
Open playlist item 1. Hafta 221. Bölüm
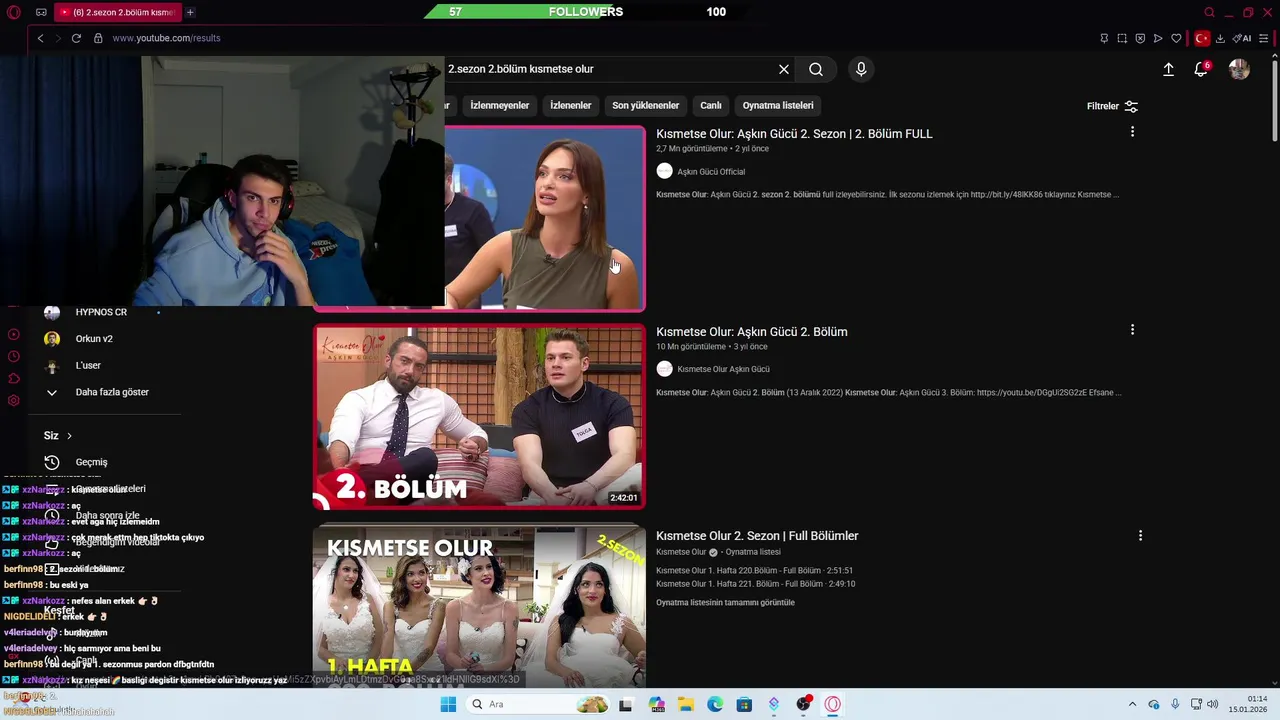coord(755,584)
